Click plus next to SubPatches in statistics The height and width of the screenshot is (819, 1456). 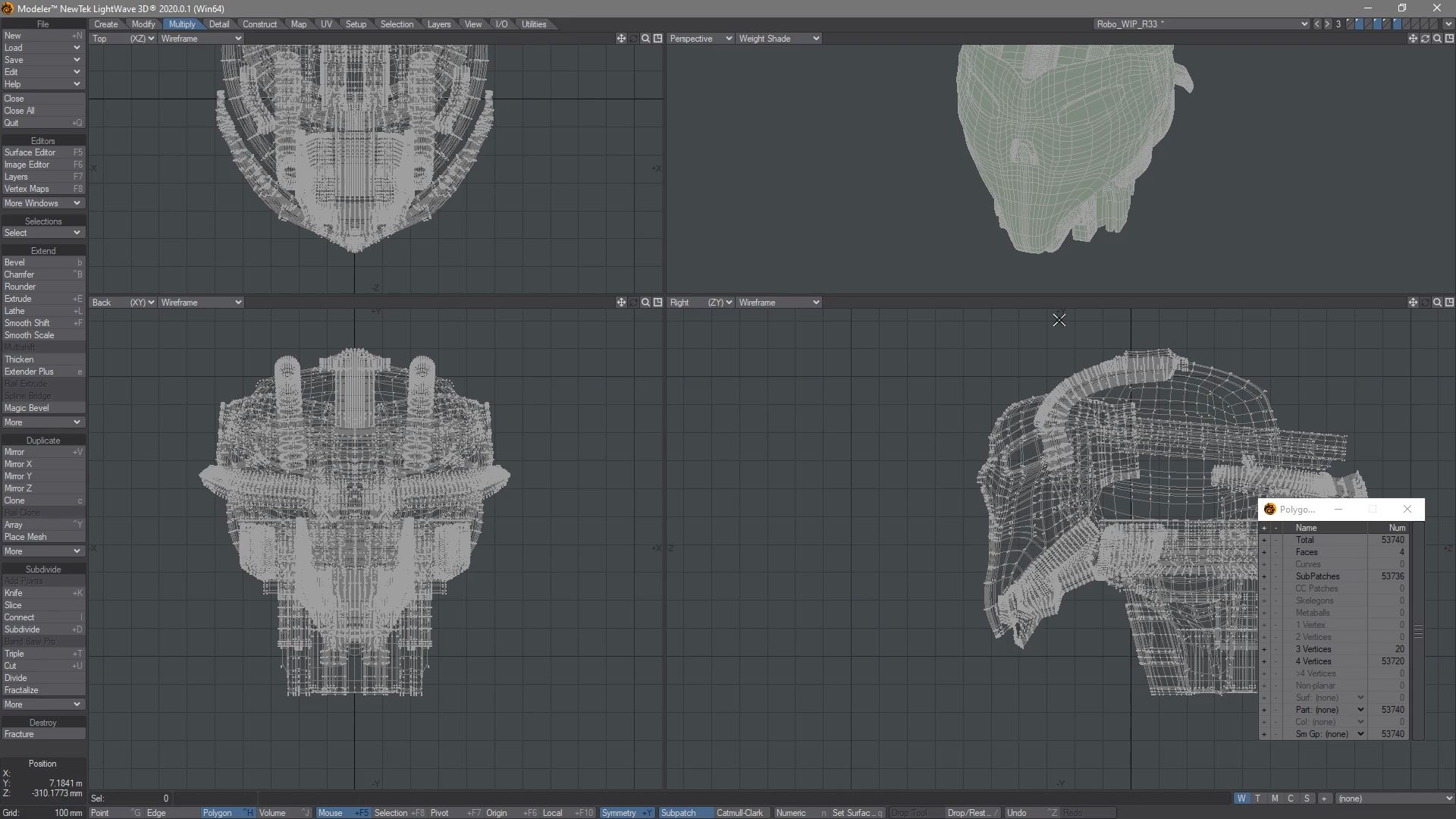click(1264, 576)
